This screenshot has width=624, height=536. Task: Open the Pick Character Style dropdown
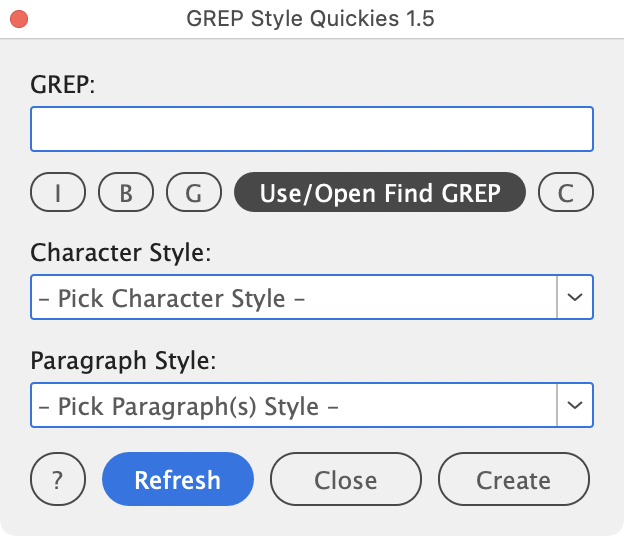pos(293,298)
